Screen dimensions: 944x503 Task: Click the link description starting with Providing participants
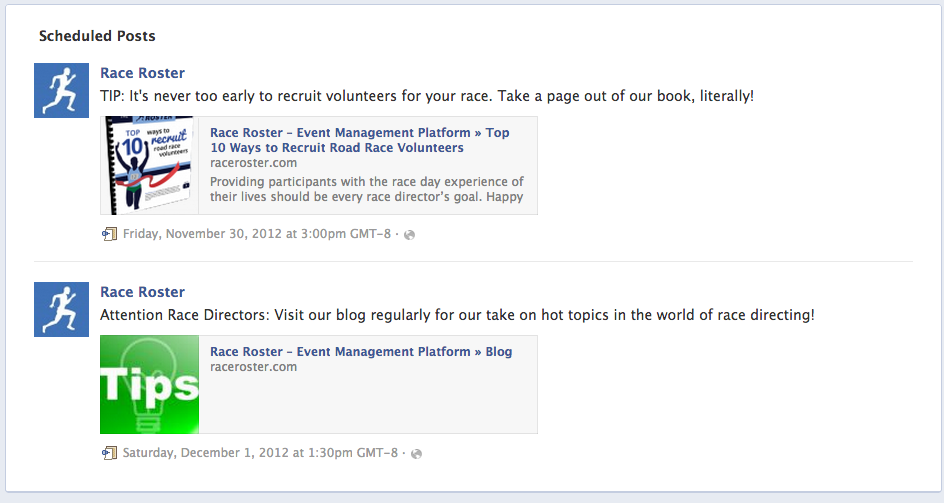[366, 190]
